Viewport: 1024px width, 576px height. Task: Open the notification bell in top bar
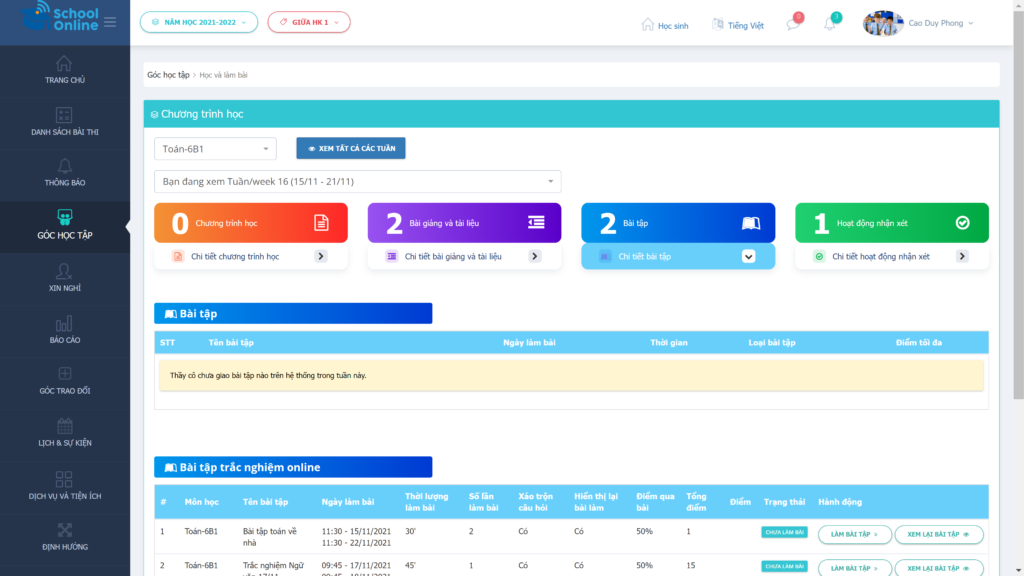pos(830,24)
